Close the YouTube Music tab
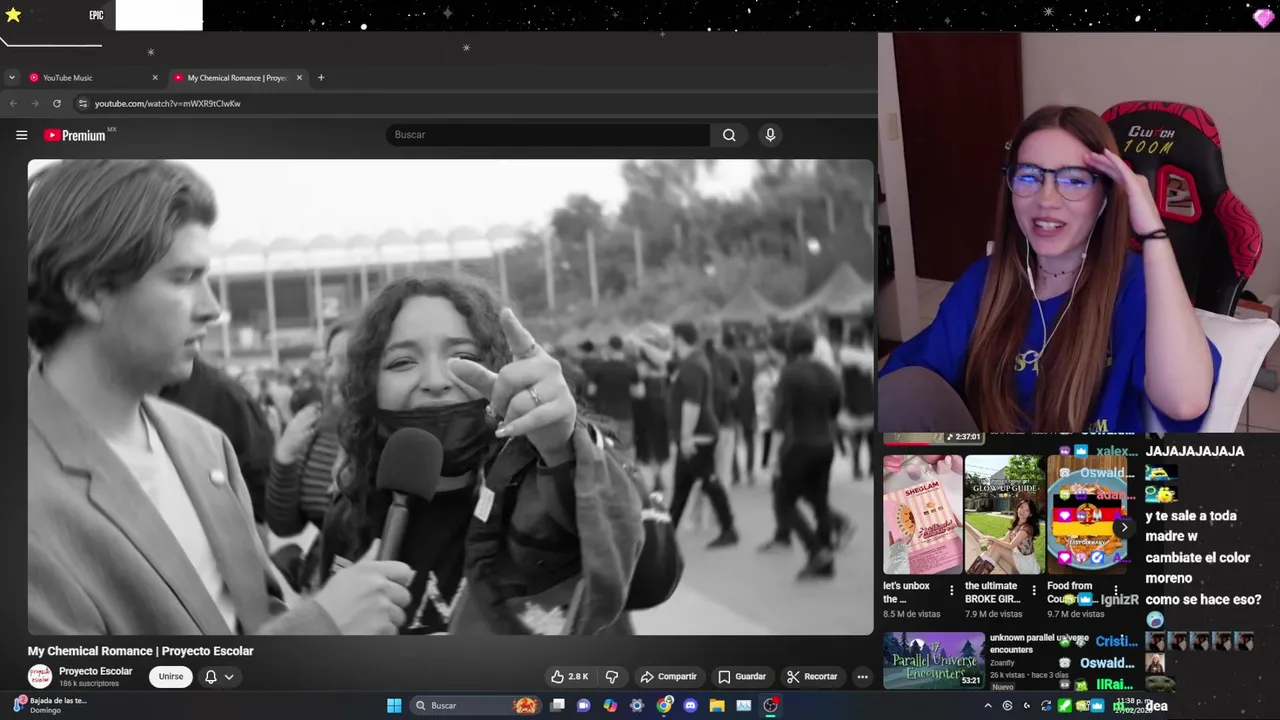Image resolution: width=1280 pixels, height=720 pixels. 155,78
